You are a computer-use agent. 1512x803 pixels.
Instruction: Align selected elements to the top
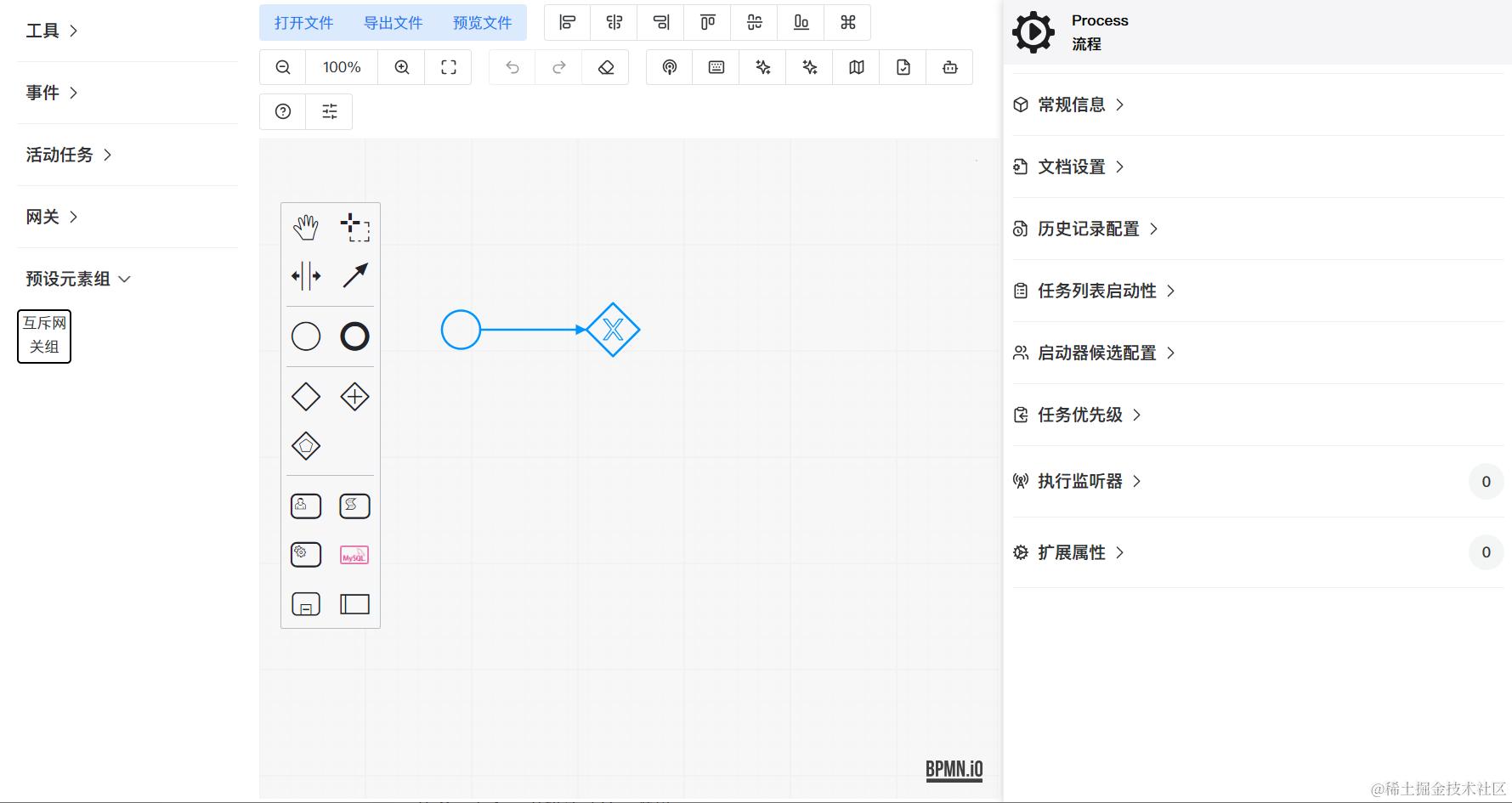(708, 23)
